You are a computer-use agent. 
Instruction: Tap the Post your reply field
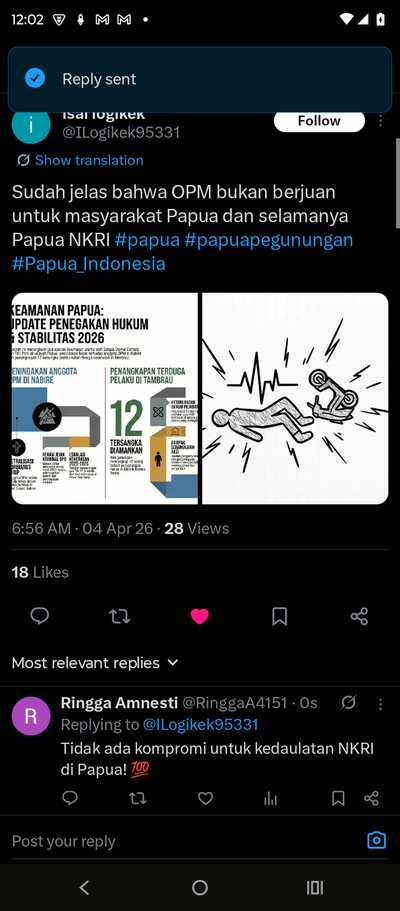coord(186,841)
